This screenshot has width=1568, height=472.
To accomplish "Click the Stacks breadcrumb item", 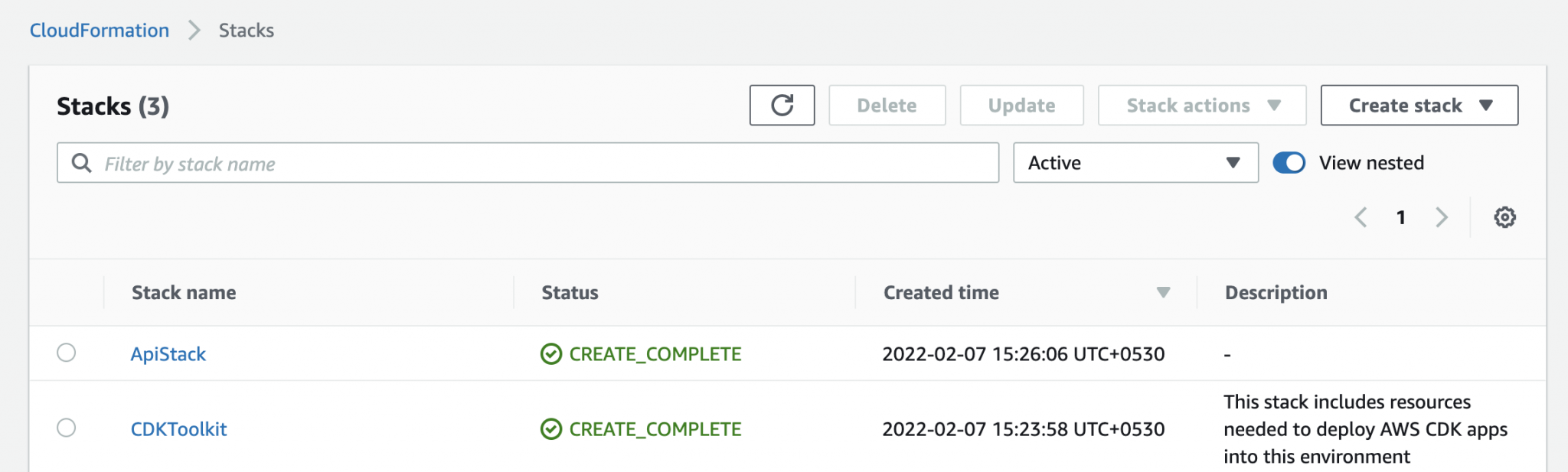I will pyautogui.click(x=246, y=30).
